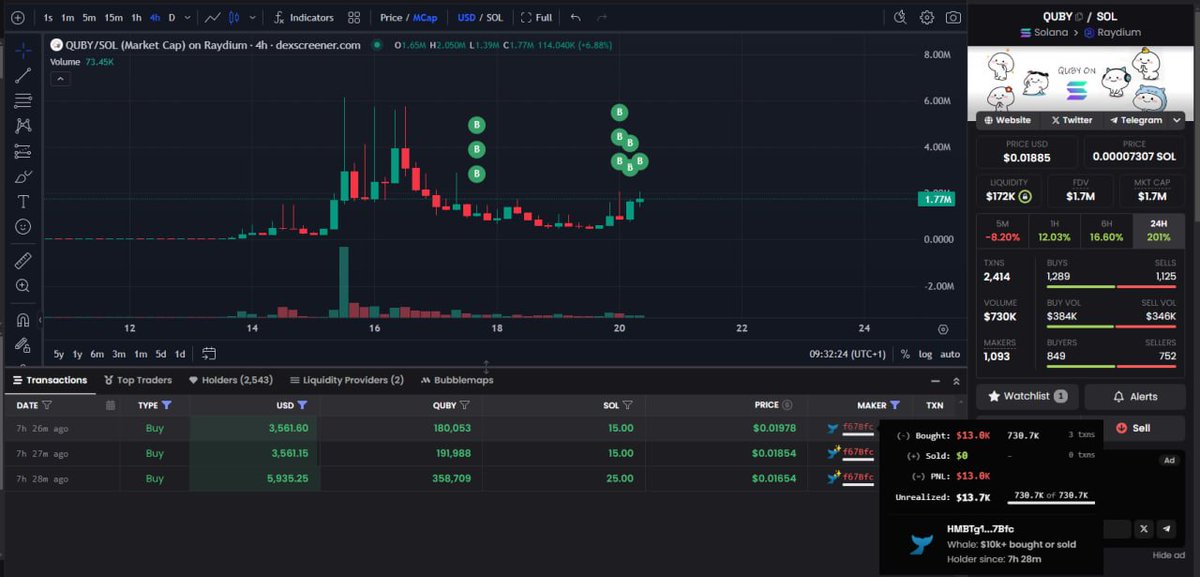
Task: Open the token Twitter link
Action: point(1071,120)
